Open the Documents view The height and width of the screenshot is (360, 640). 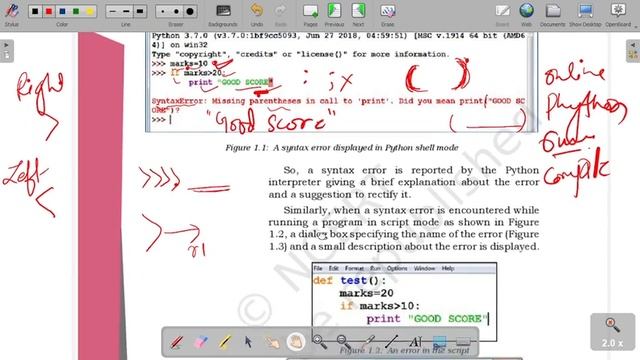pos(552,15)
